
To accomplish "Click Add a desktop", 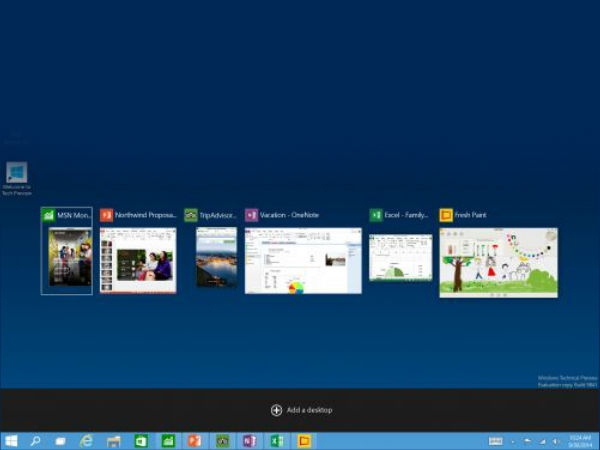I will [302, 410].
